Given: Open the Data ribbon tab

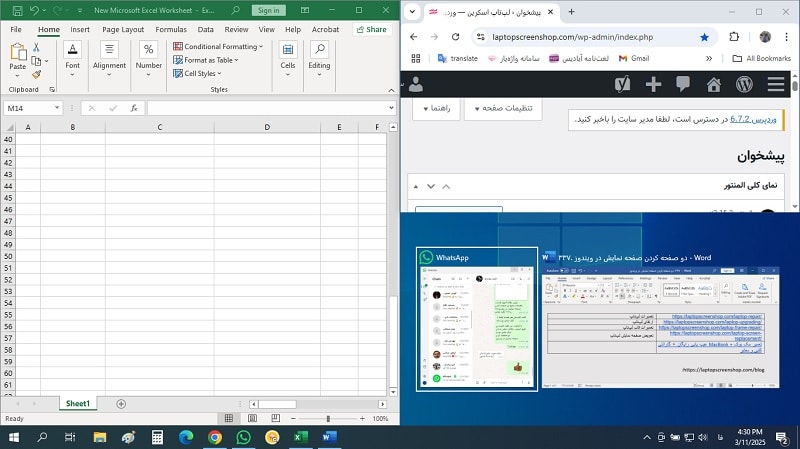Looking at the screenshot, I should [x=206, y=30].
